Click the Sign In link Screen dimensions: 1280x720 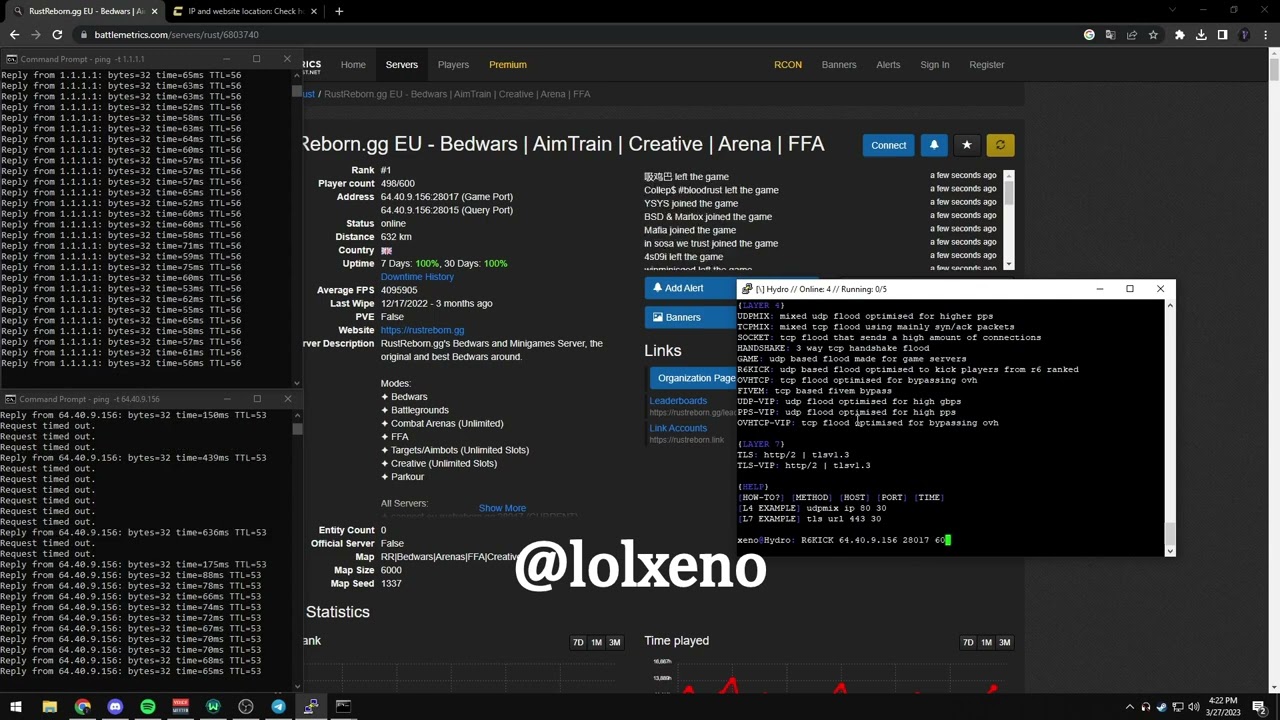[935, 65]
